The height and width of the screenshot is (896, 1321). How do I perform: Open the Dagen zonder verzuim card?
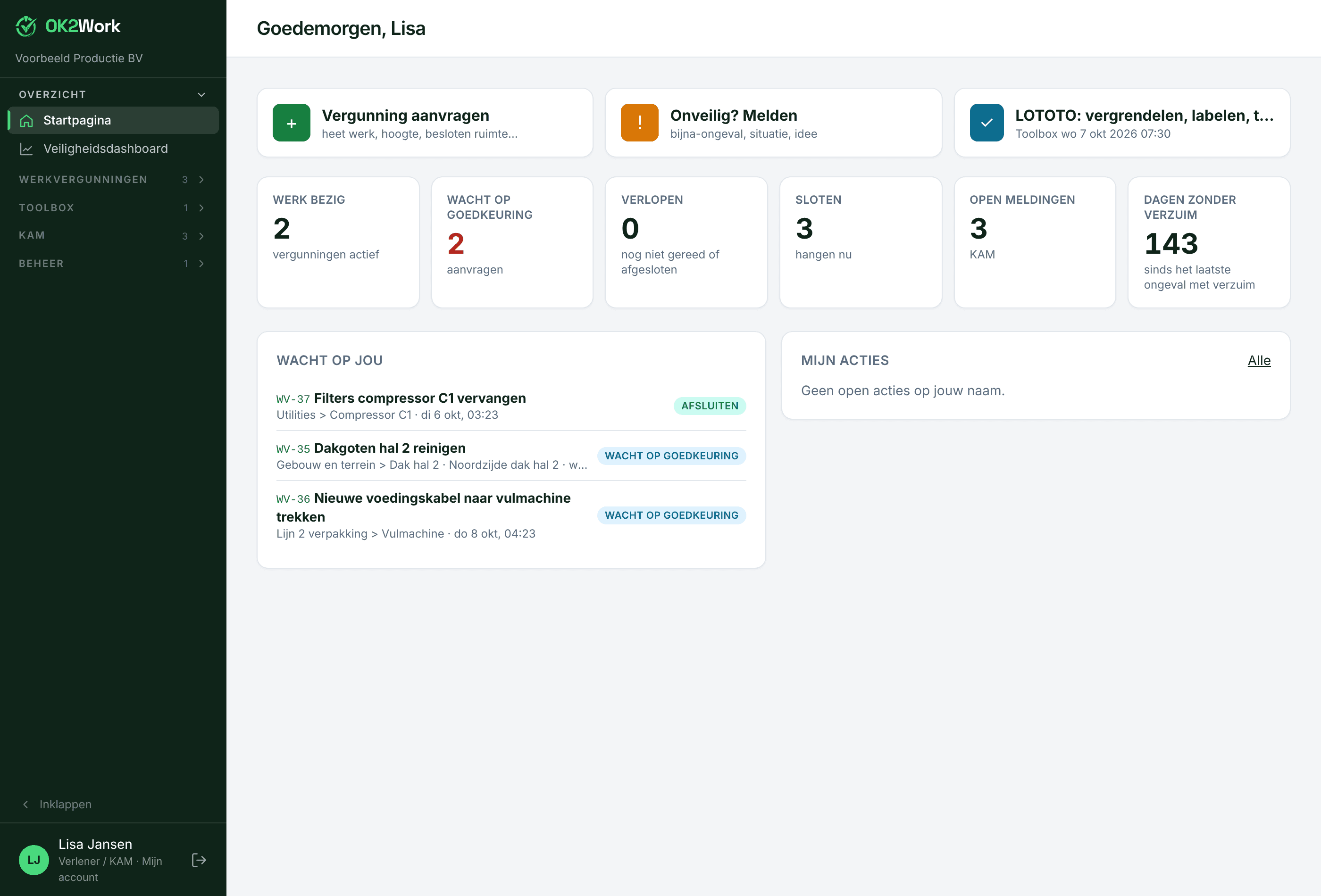point(1209,242)
